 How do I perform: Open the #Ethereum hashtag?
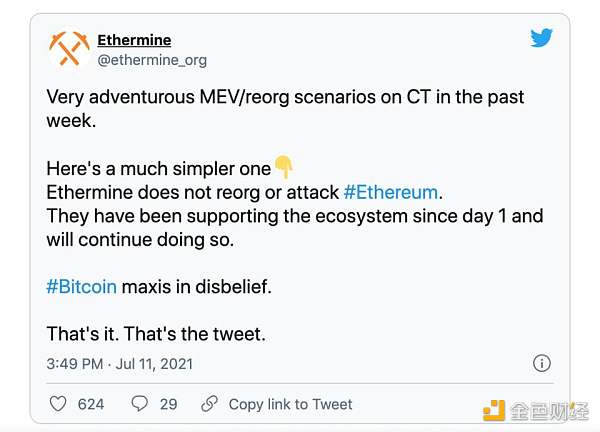tap(390, 191)
